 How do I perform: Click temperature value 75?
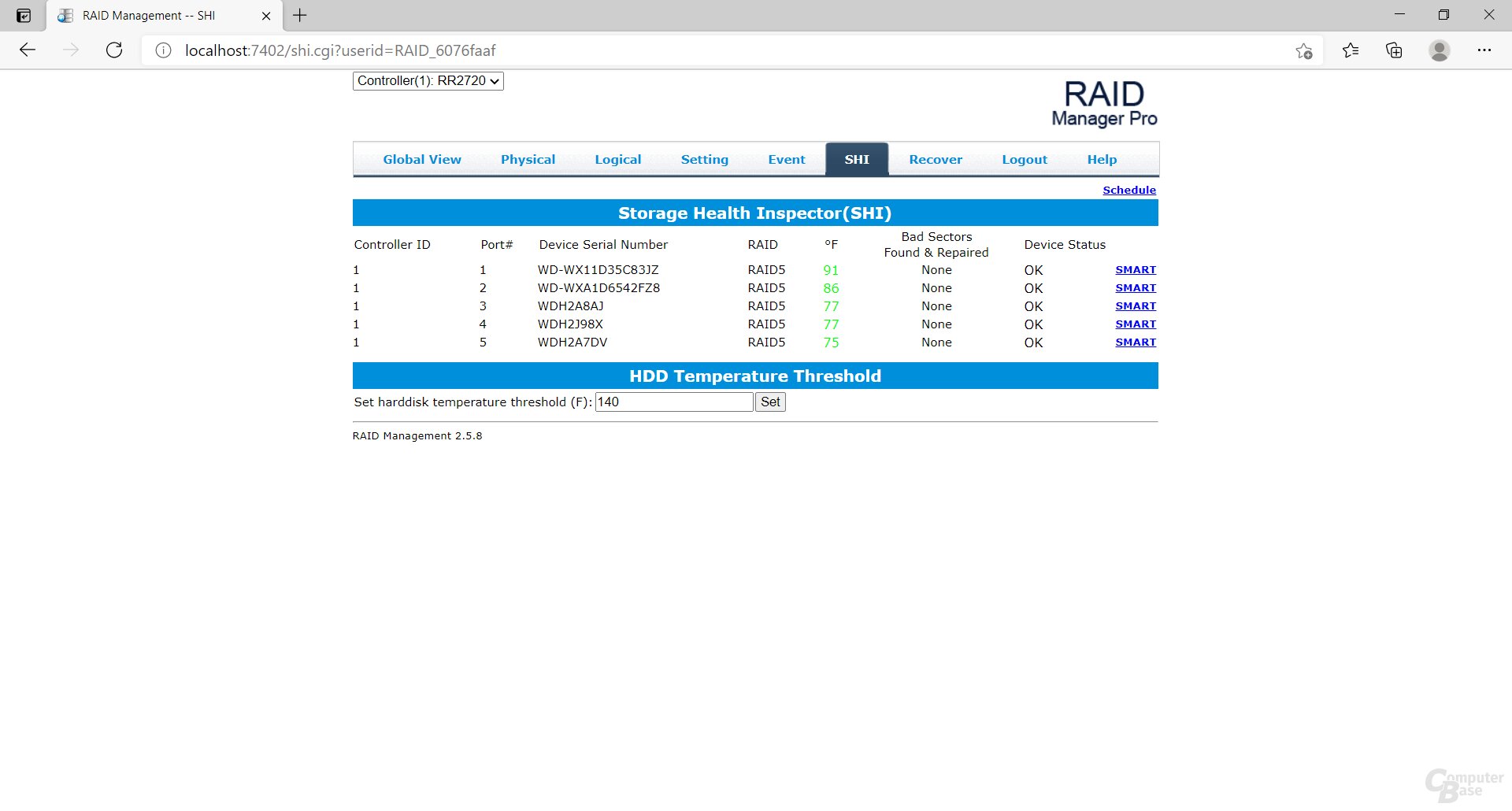coord(831,343)
